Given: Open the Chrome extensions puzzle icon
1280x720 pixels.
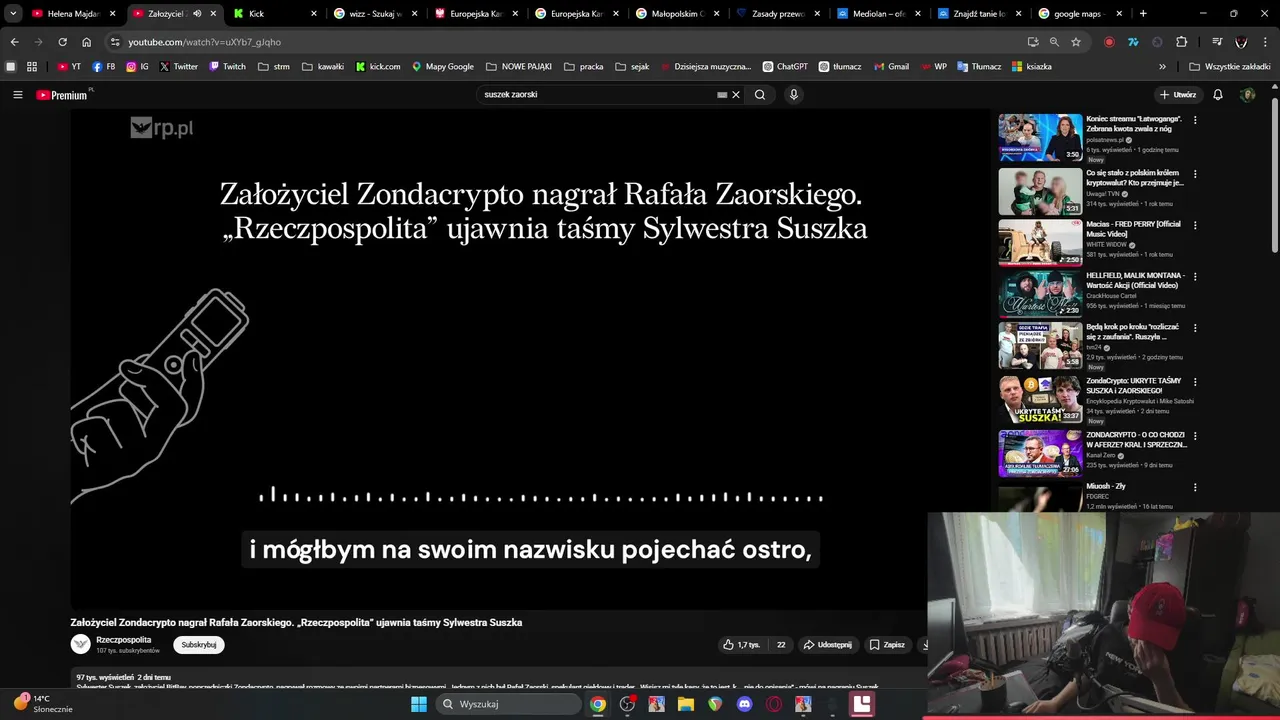Looking at the screenshot, I should tap(1181, 42).
